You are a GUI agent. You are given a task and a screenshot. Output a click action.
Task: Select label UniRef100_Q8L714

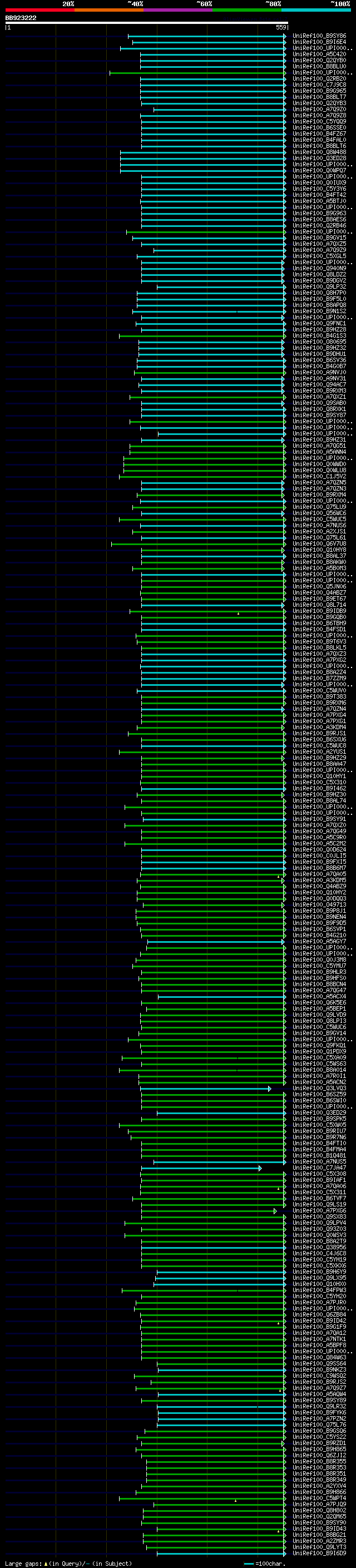(x=319, y=605)
